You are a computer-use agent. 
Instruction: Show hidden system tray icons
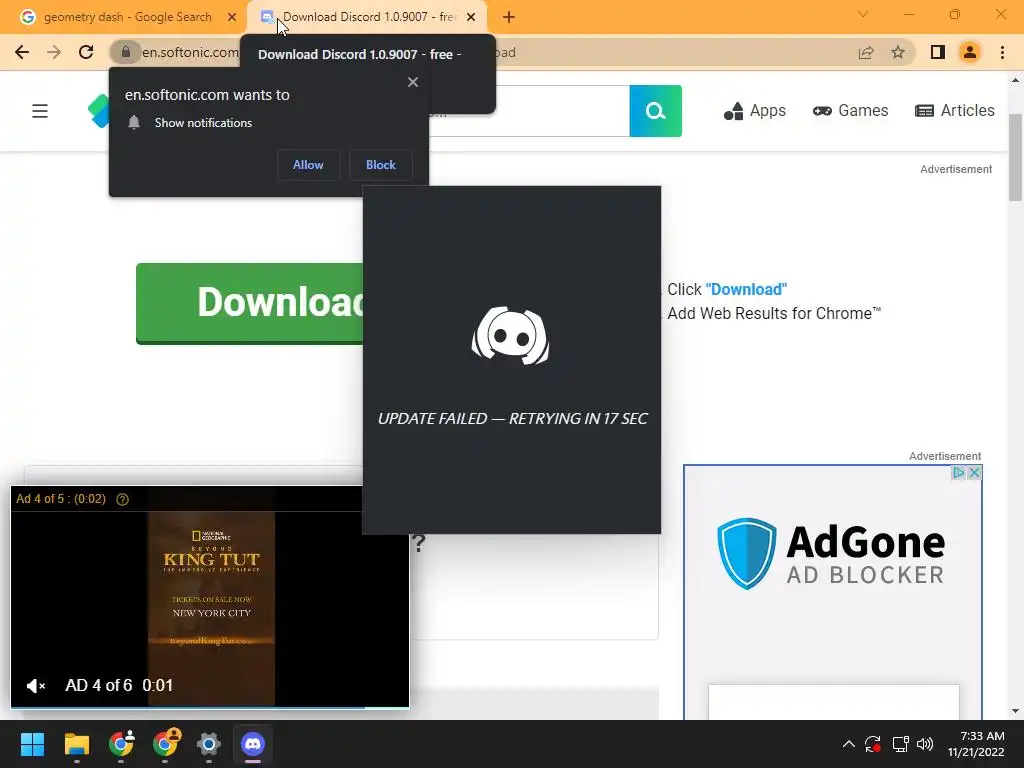coord(848,744)
